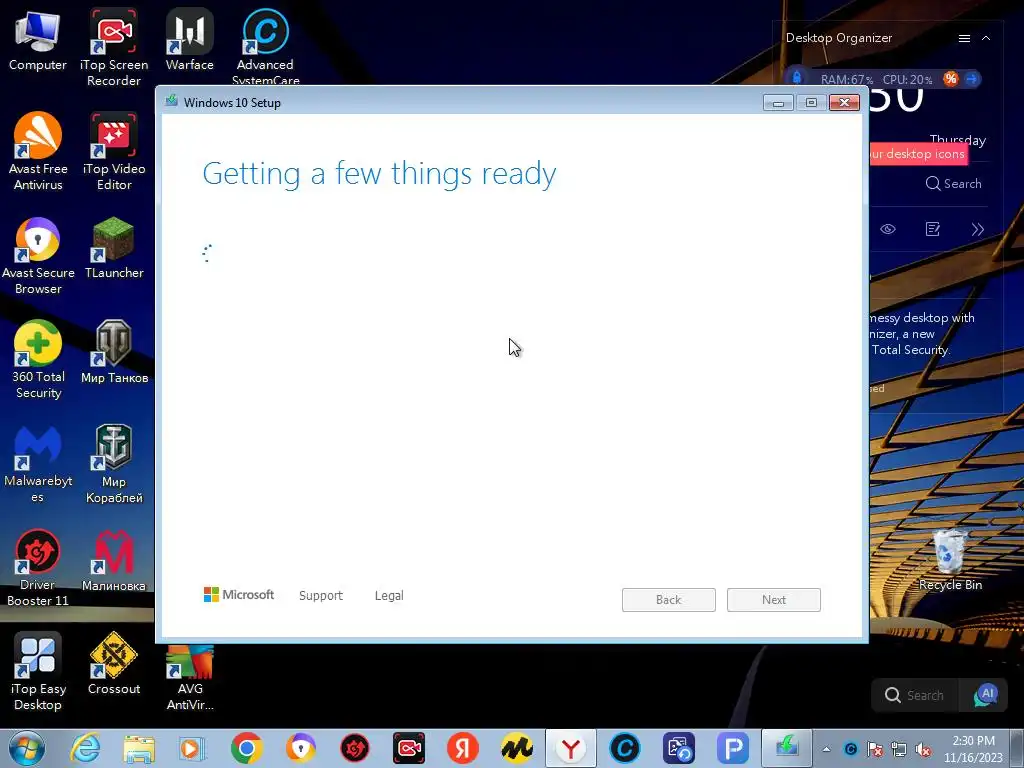The height and width of the screenshot is (768, 1024).
Task: Close the Windows 10 Setup window
Action: 844,103
